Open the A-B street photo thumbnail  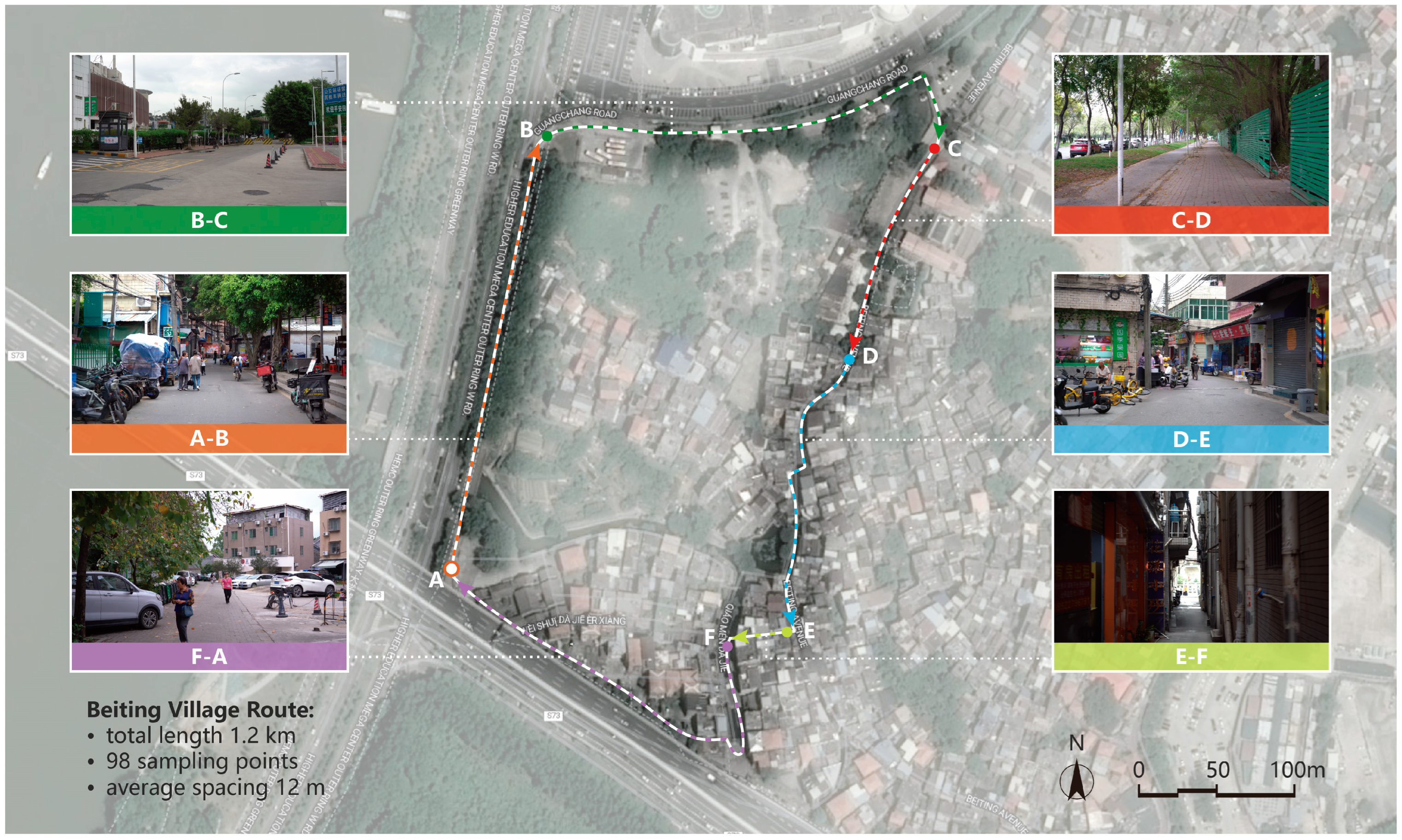[209, 349]
